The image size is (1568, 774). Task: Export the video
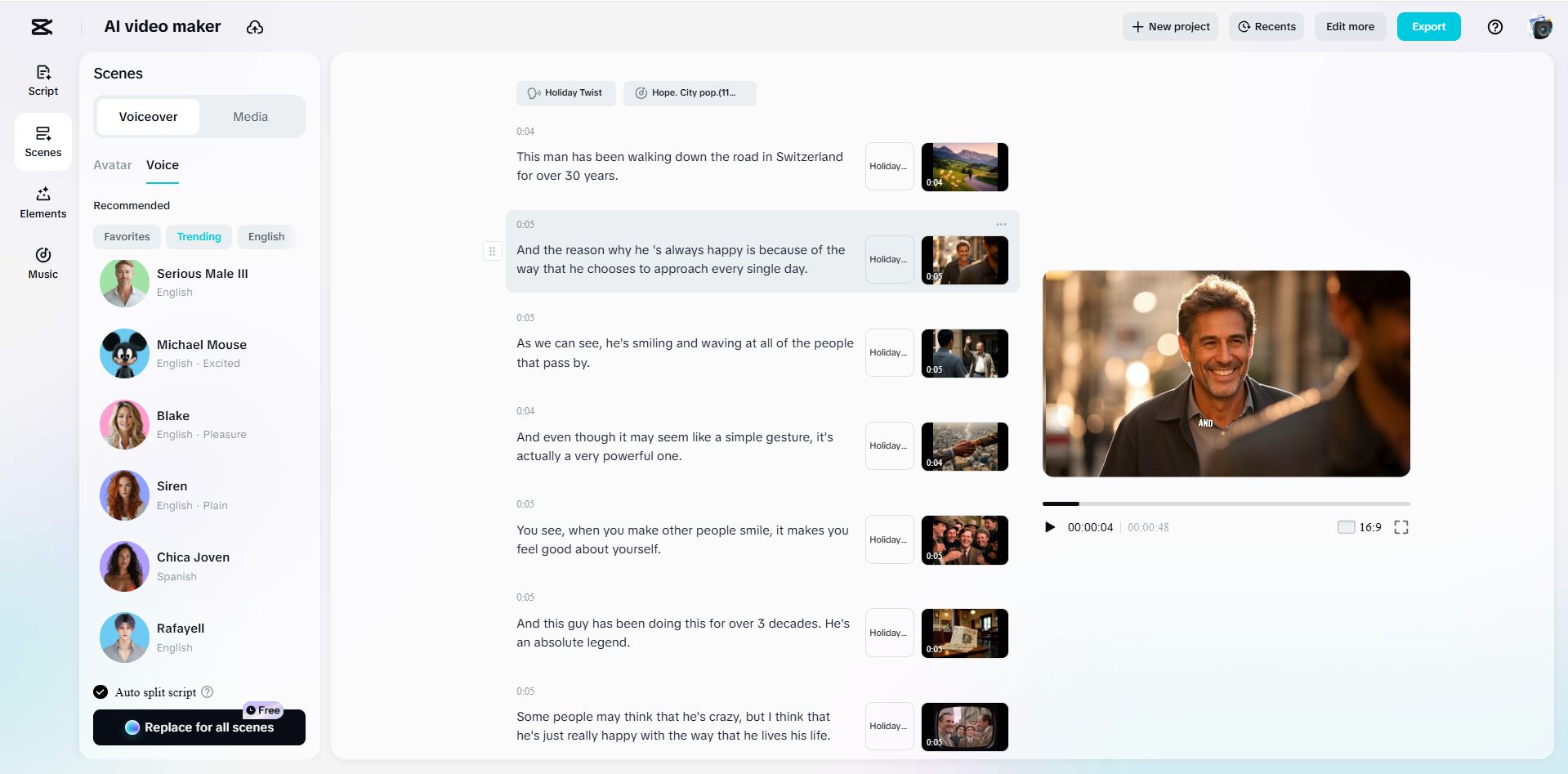(x=1428, y=27)
